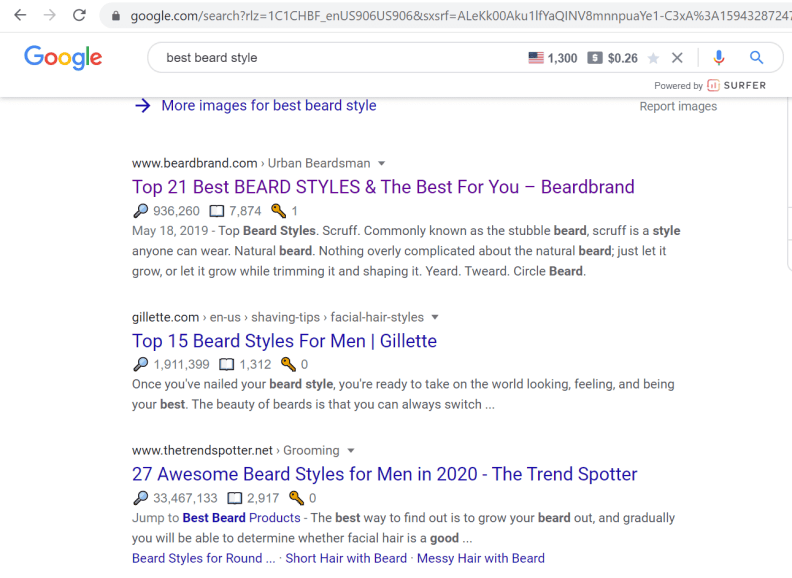
Task: Click the 'gillette.com' URL text
Action: 165,317
